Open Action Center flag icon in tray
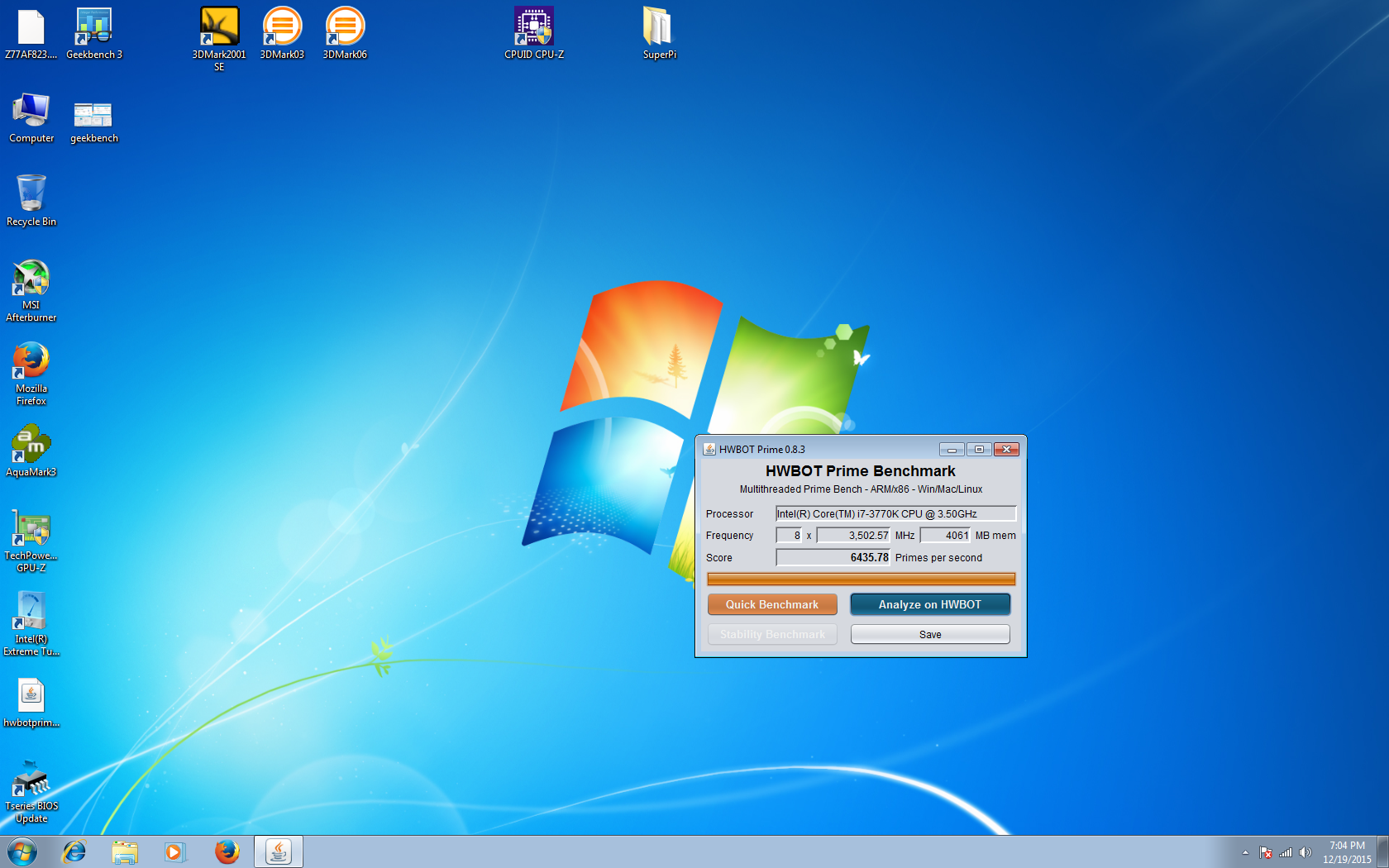 (1266, 852)
